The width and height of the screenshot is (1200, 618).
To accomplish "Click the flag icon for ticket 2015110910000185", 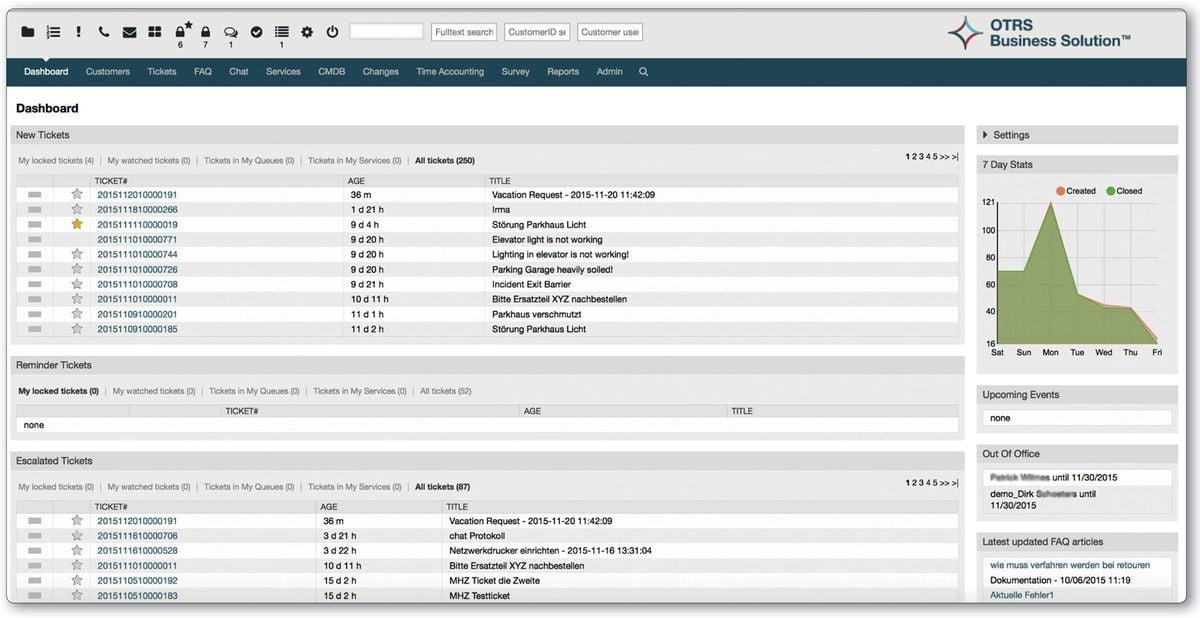I will coord(35,329).
